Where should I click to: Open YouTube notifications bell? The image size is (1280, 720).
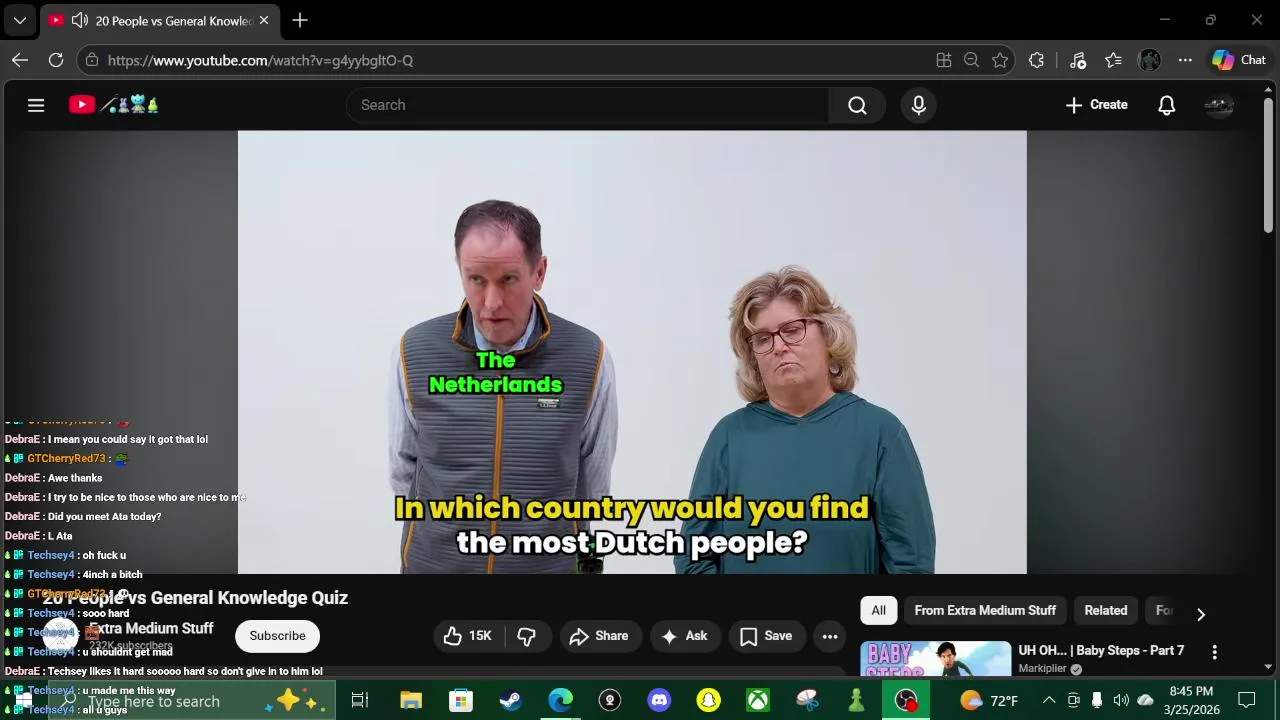tap(1166, 105)
